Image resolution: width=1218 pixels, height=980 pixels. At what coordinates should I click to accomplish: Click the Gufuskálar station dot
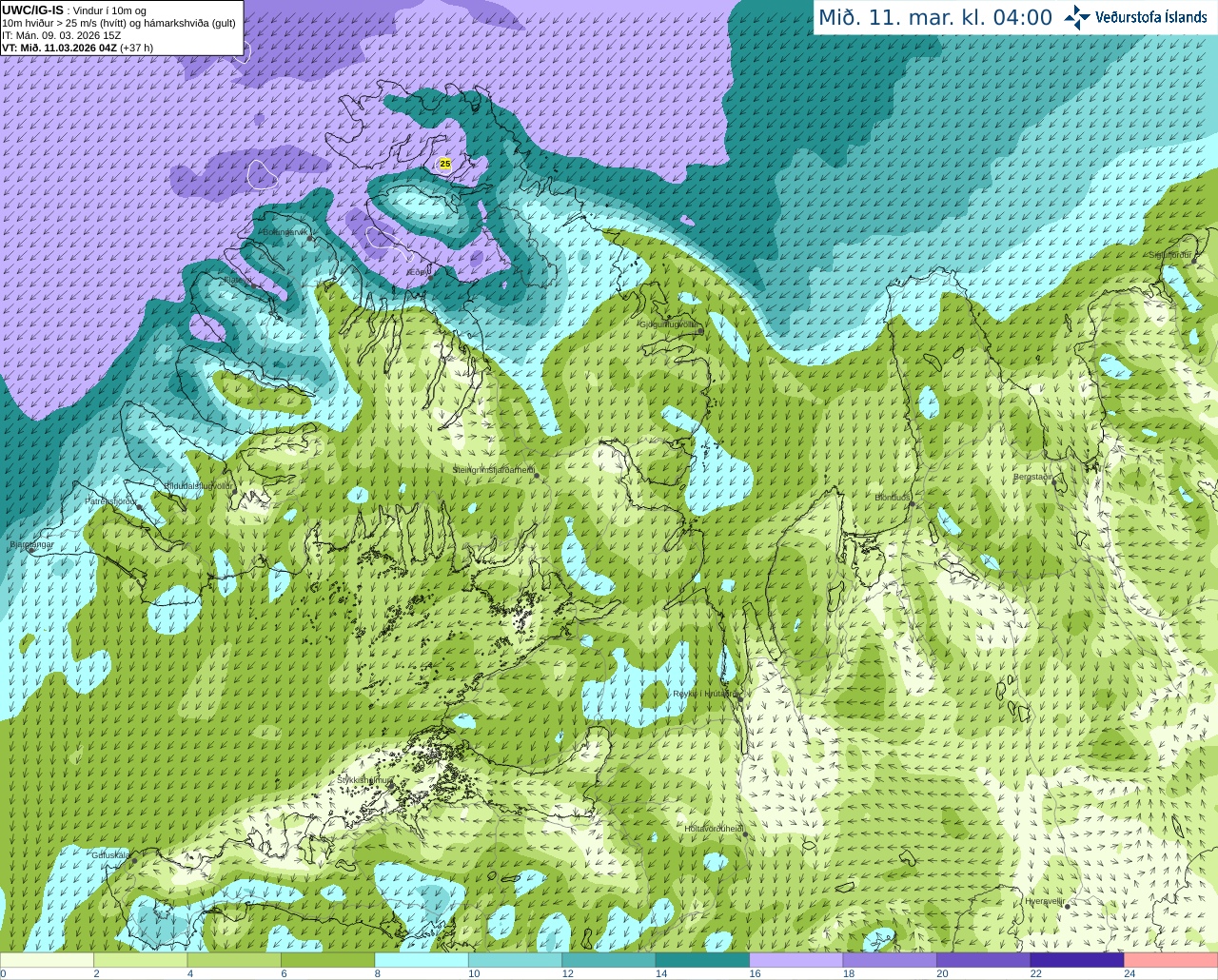tap(134, 860)
